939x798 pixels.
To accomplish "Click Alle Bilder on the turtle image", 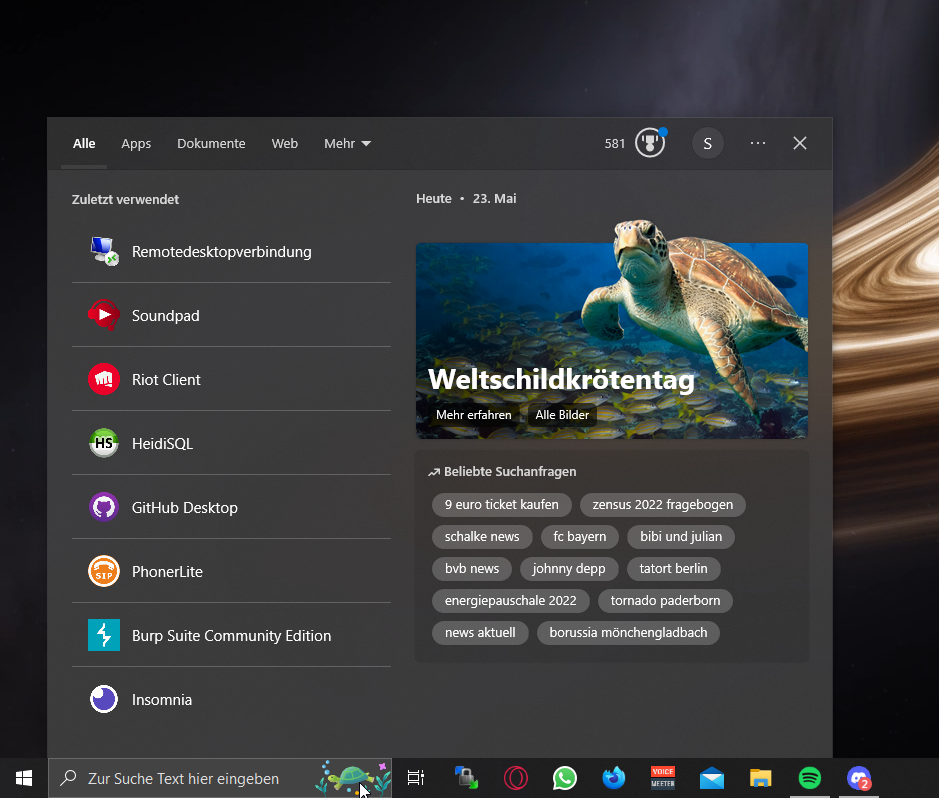I will [562, 415].
